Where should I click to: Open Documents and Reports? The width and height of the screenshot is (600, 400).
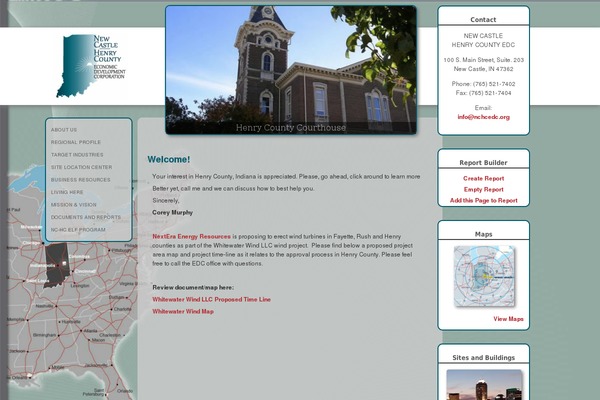[86, 217]
